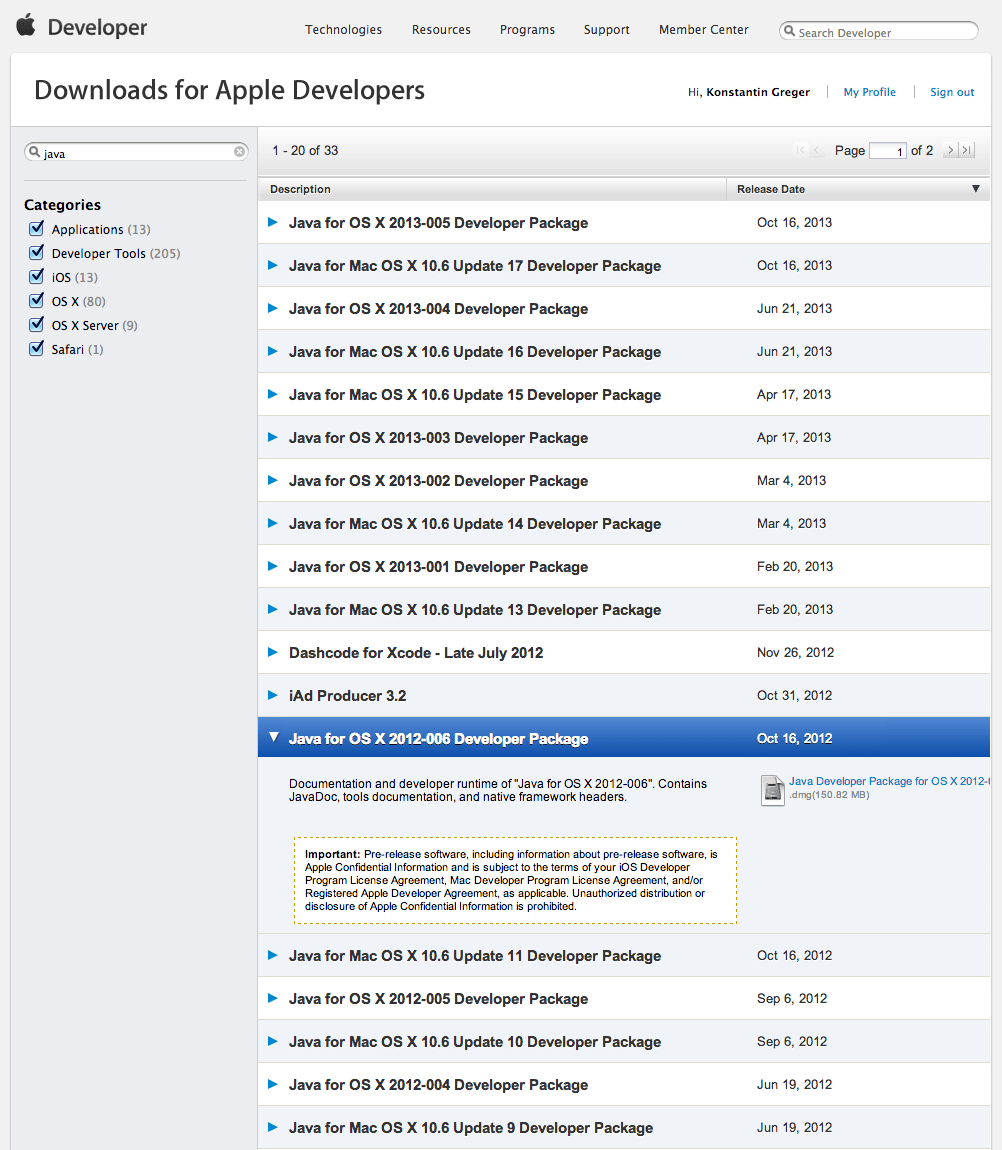Click the dmg file icon for Java 2012-006

[x=772, y=791]
